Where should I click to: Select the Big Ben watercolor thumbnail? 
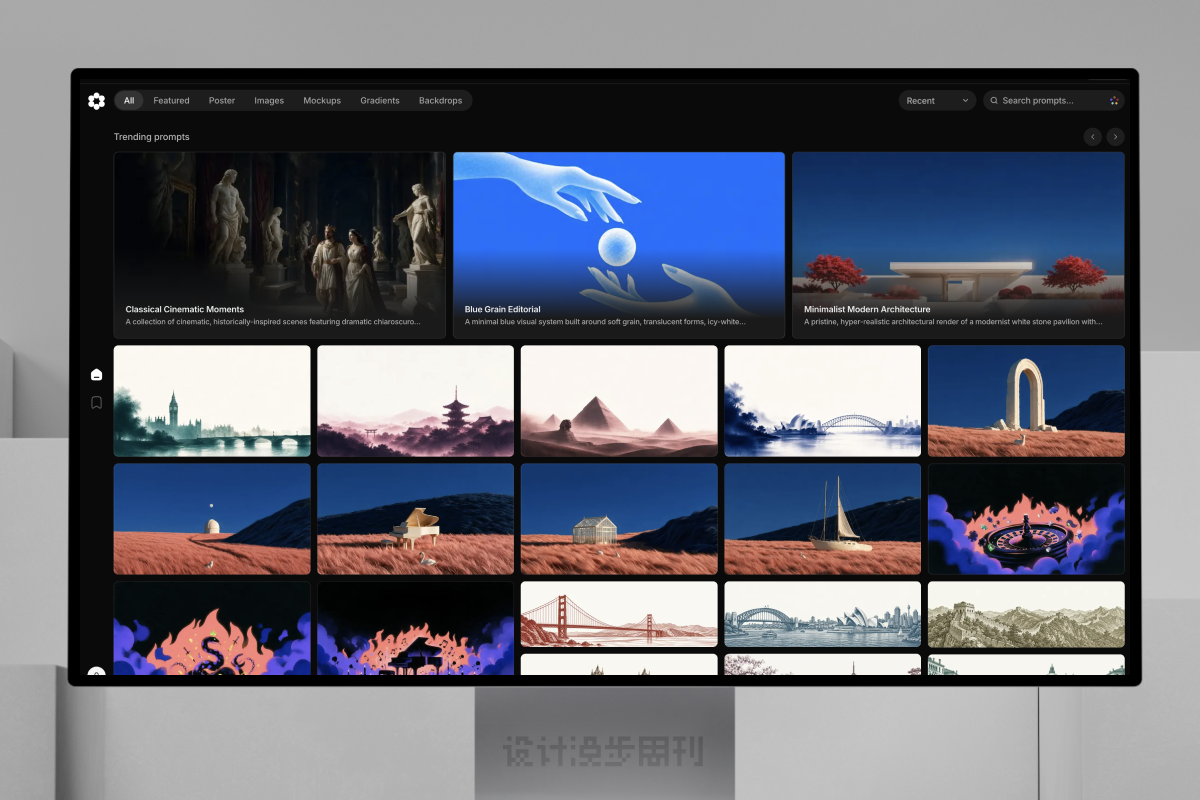[212, 401]
